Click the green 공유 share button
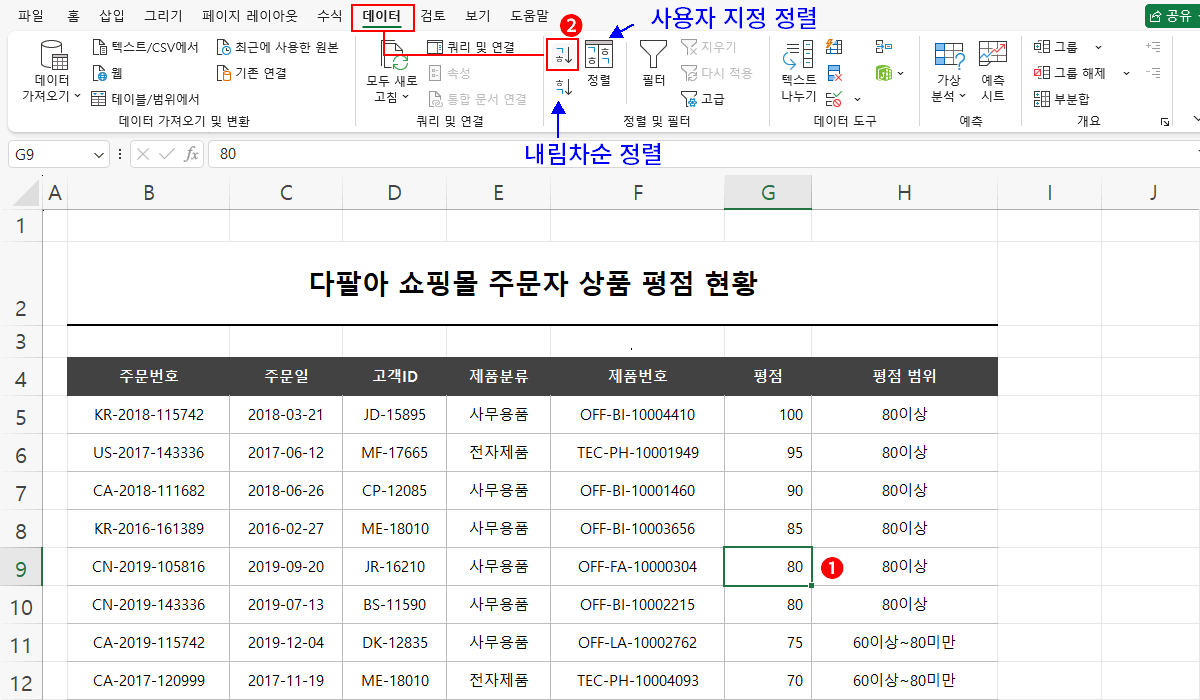Viewport: 1200px width, 700px height. coord(1172,16)
